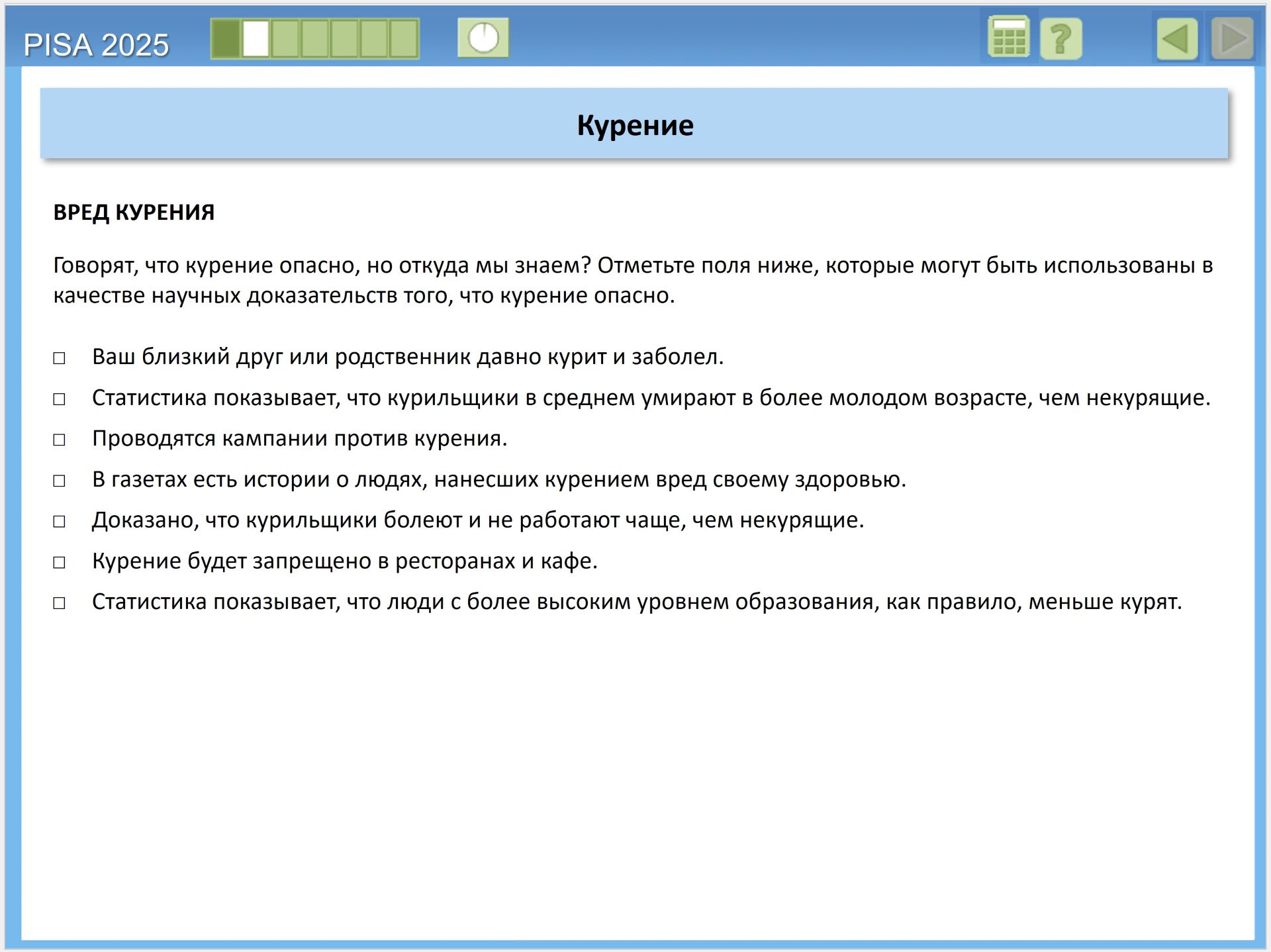Viewport: 1271px width, 952px height.
Task: Advance with the right arrow button
Action: point(1232,39)
